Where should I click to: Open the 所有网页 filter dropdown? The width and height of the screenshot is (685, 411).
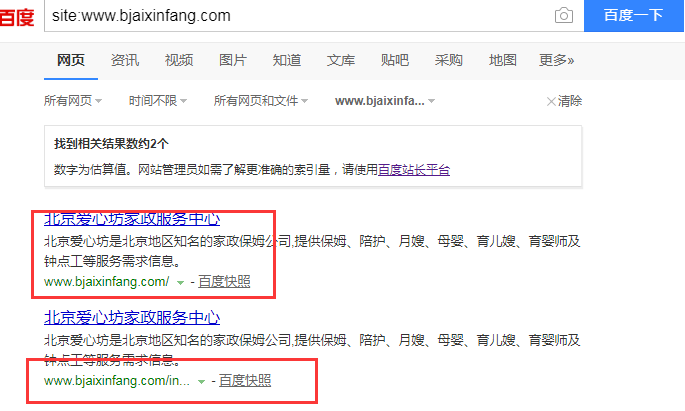pyautogui.click(x=73, y=101)
